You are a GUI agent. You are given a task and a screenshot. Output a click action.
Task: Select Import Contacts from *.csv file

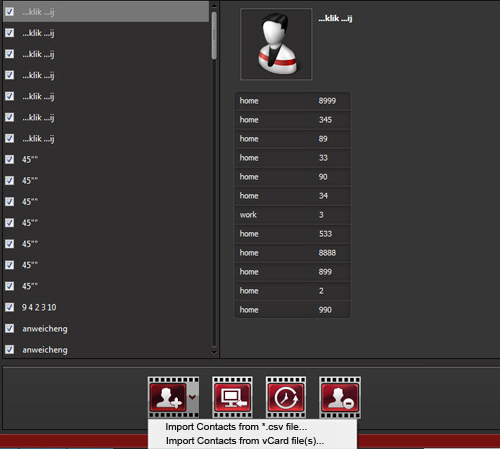[x=236, y=427]
